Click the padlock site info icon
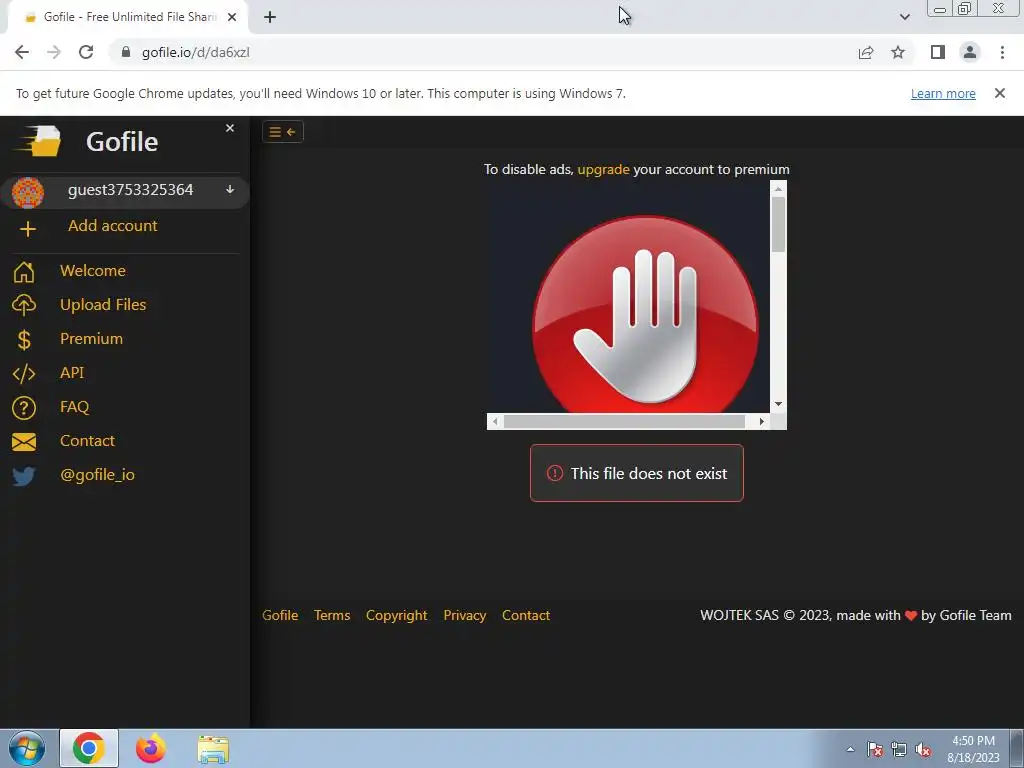The width and height of the screenshot is (1024, 768). [126, 52]
